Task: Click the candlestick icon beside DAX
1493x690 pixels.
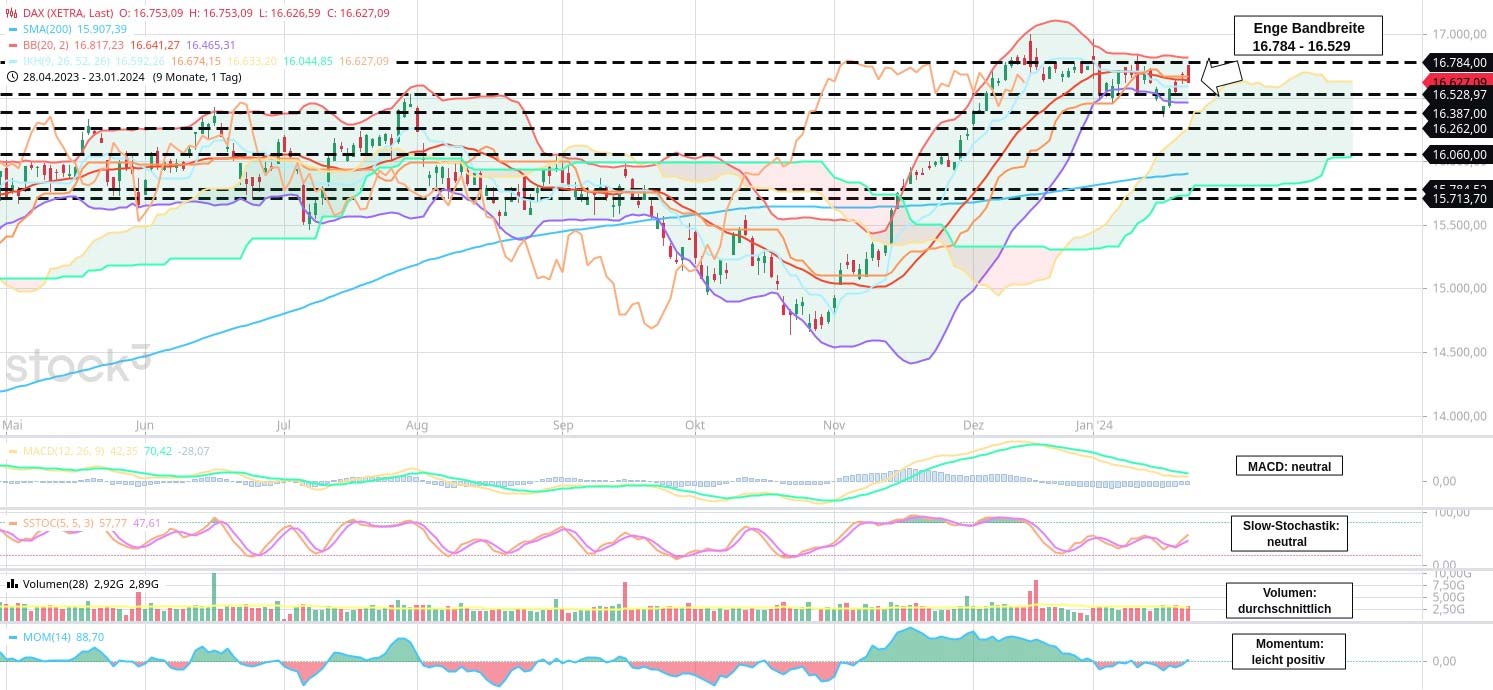Action: [x=12, y=13]
